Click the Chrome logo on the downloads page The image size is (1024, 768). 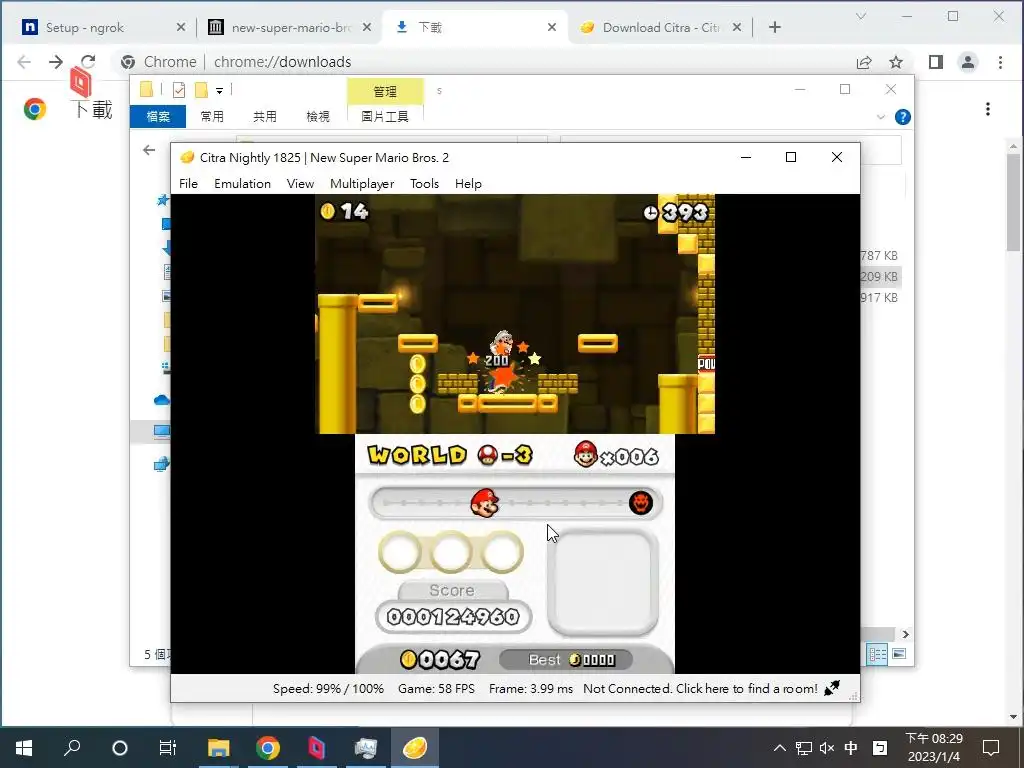35,109
